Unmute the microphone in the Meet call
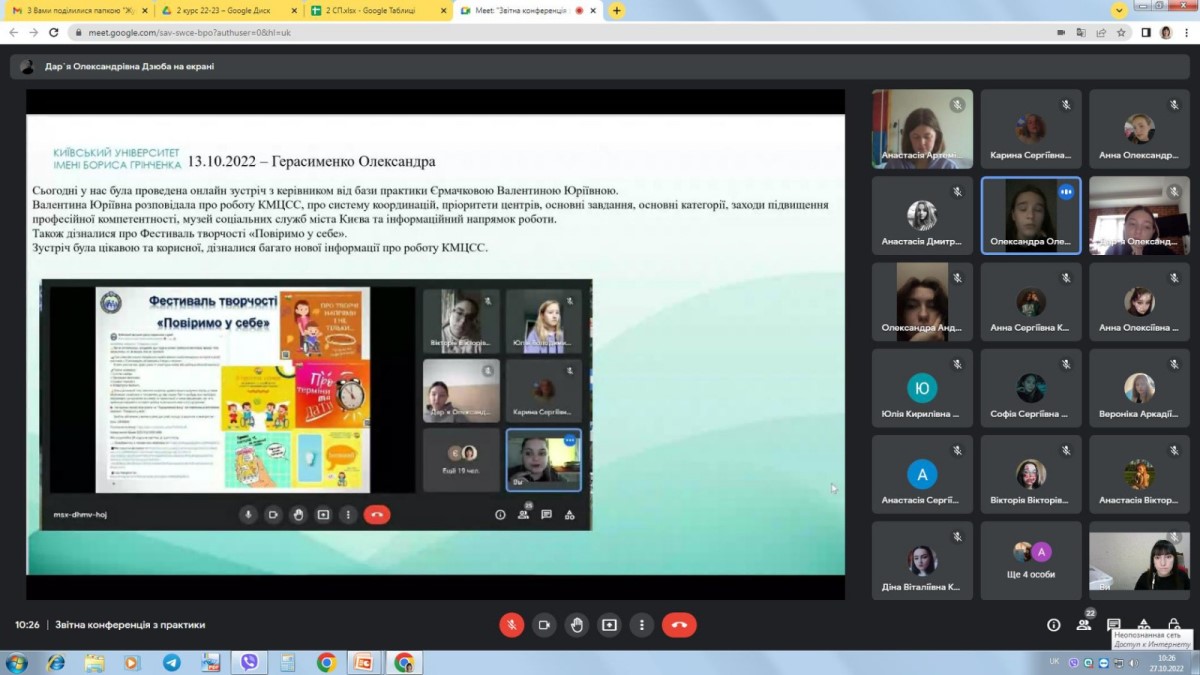This screenshot has height=675, width=1200. pos(511,625)
